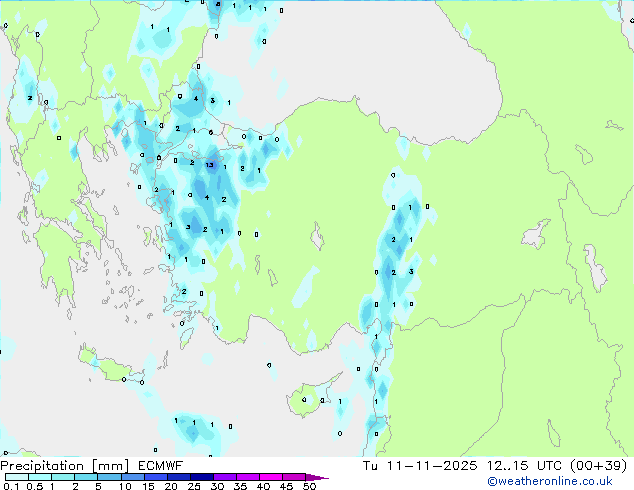The image size is (634, 490).
Task: Click the 45–50 mm legend color swatch
Action: pyautogui.click(x=294, y=477)
